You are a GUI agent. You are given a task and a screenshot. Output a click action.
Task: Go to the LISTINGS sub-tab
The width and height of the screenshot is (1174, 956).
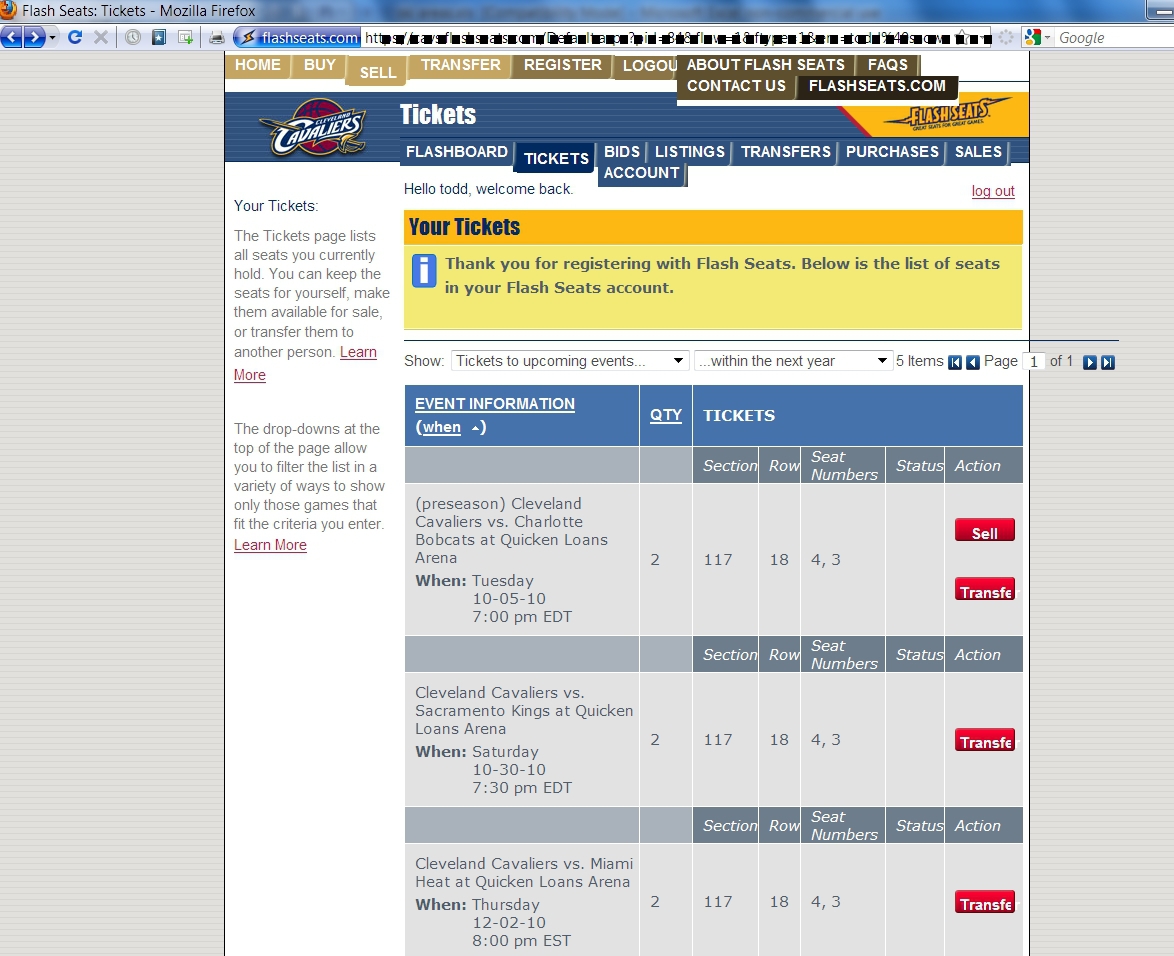click(690, 152)
